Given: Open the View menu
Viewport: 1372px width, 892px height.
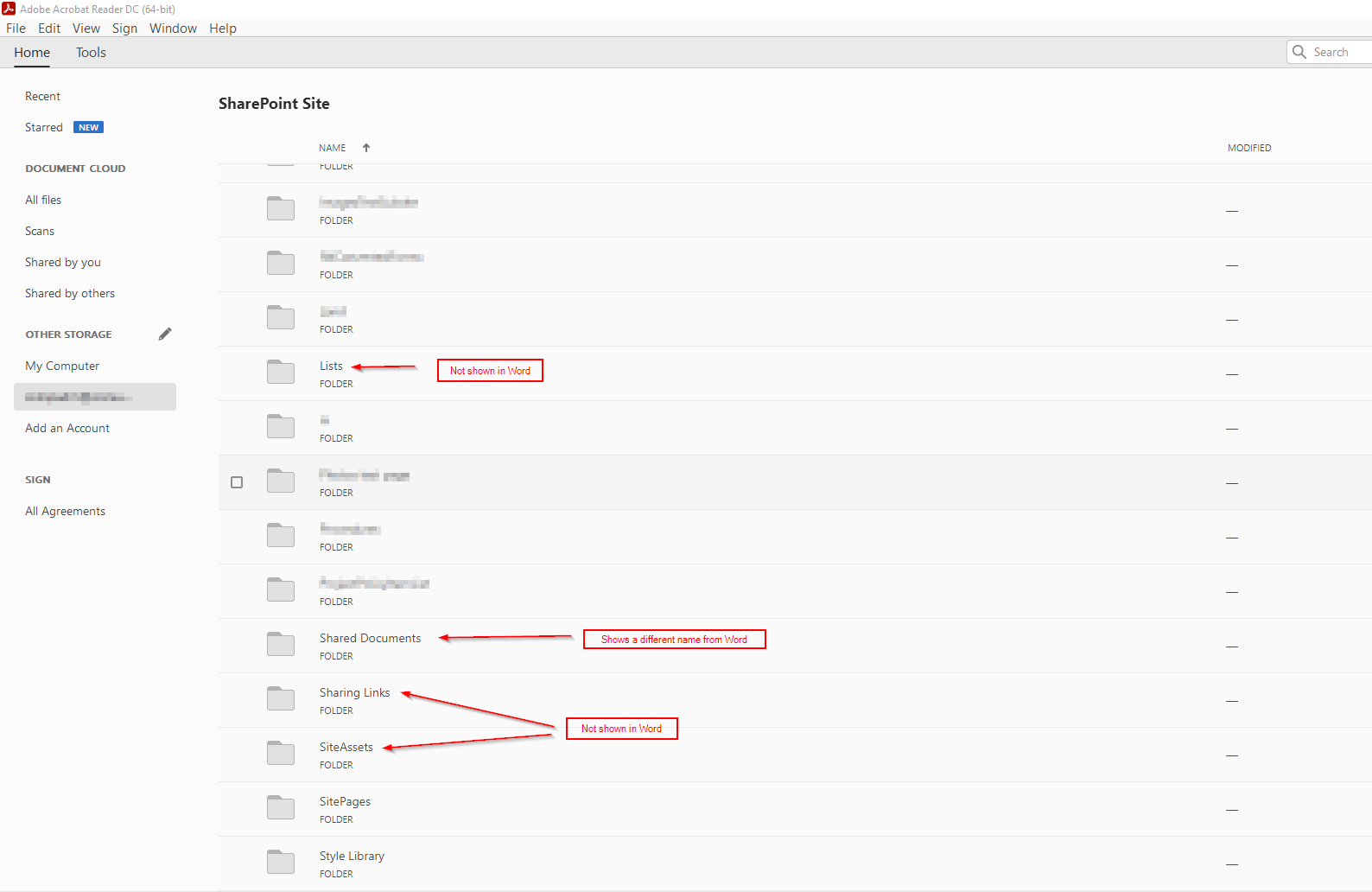Looking at the screenshot, I should (86, 28).
